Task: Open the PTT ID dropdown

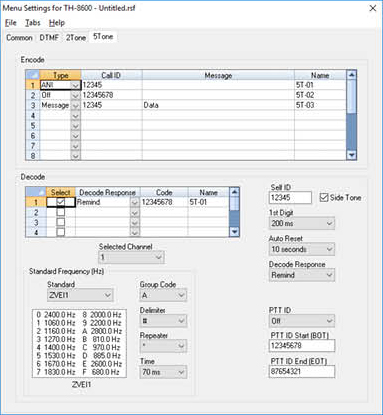Action: 302,321
